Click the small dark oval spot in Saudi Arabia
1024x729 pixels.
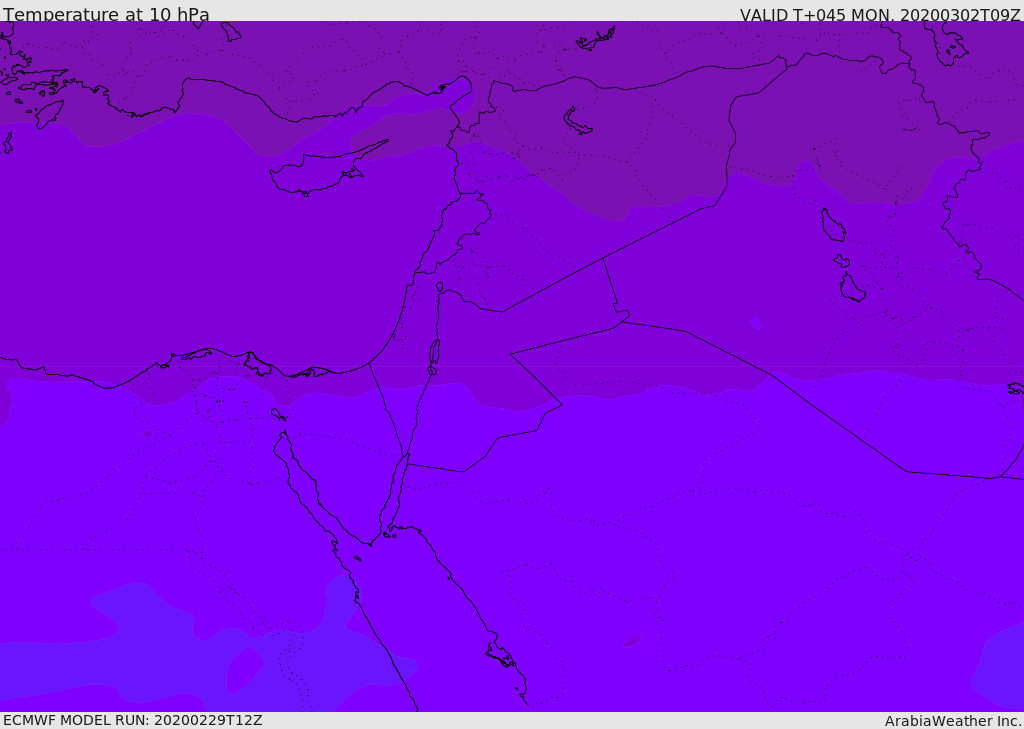pyautogui.click(x=632, y=641)
